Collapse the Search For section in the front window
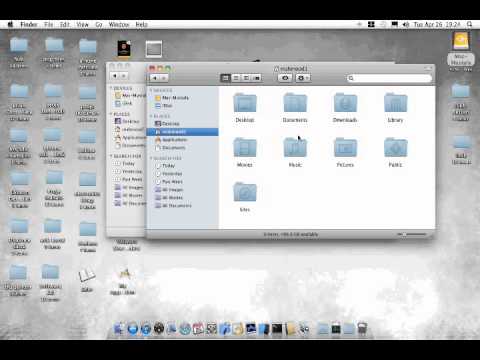The height and width of the screenshot is (360, 480). coord(151,158)
